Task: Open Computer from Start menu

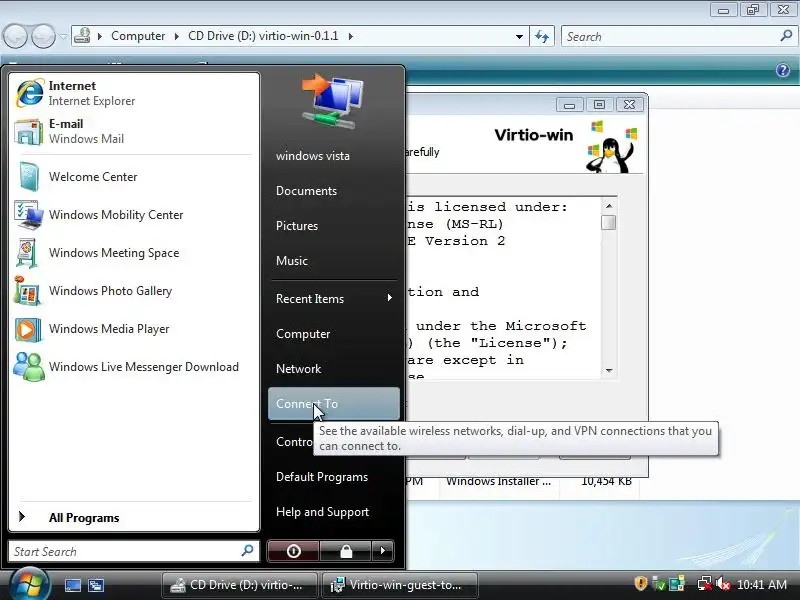Action: coord(303,334)
